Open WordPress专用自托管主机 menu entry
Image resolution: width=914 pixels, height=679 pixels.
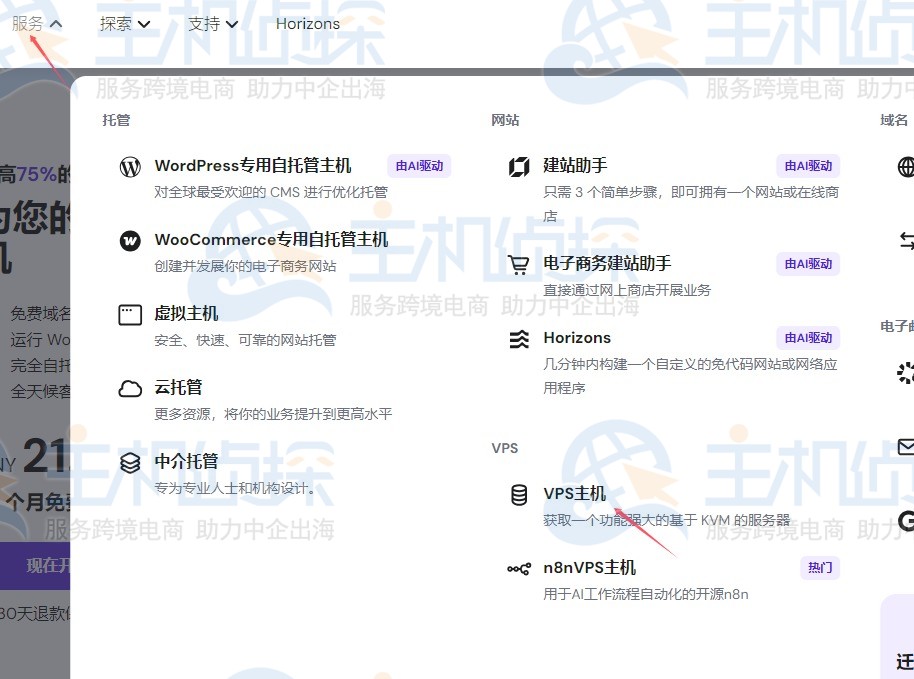click(253, 166)
